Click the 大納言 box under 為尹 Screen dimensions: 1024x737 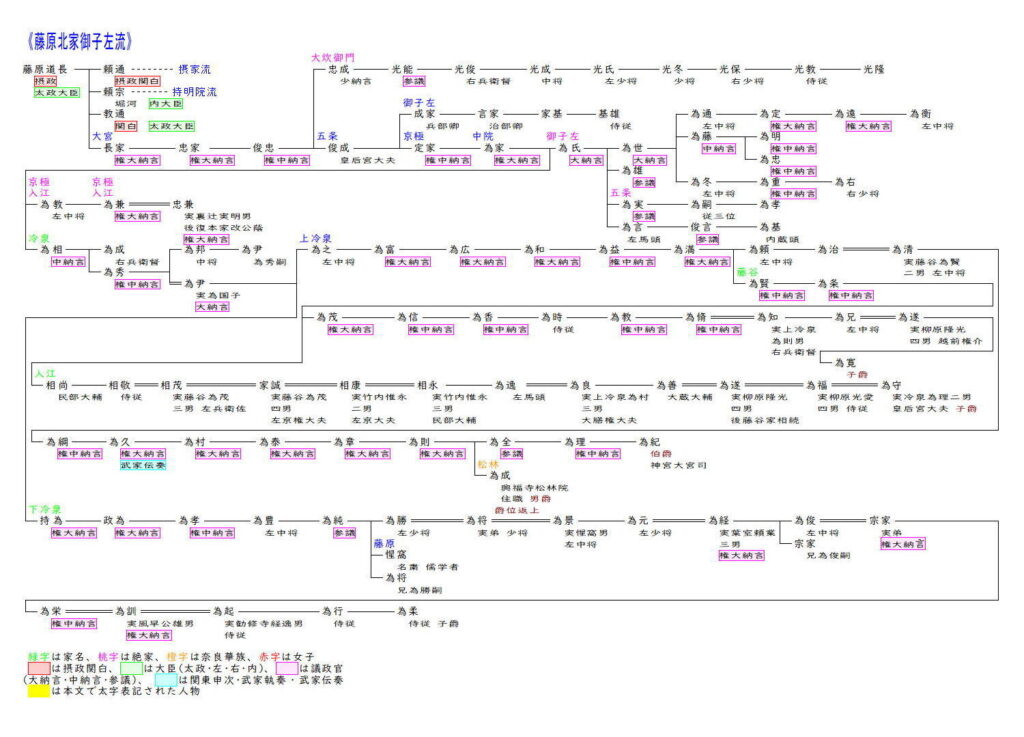pos(212,307)
